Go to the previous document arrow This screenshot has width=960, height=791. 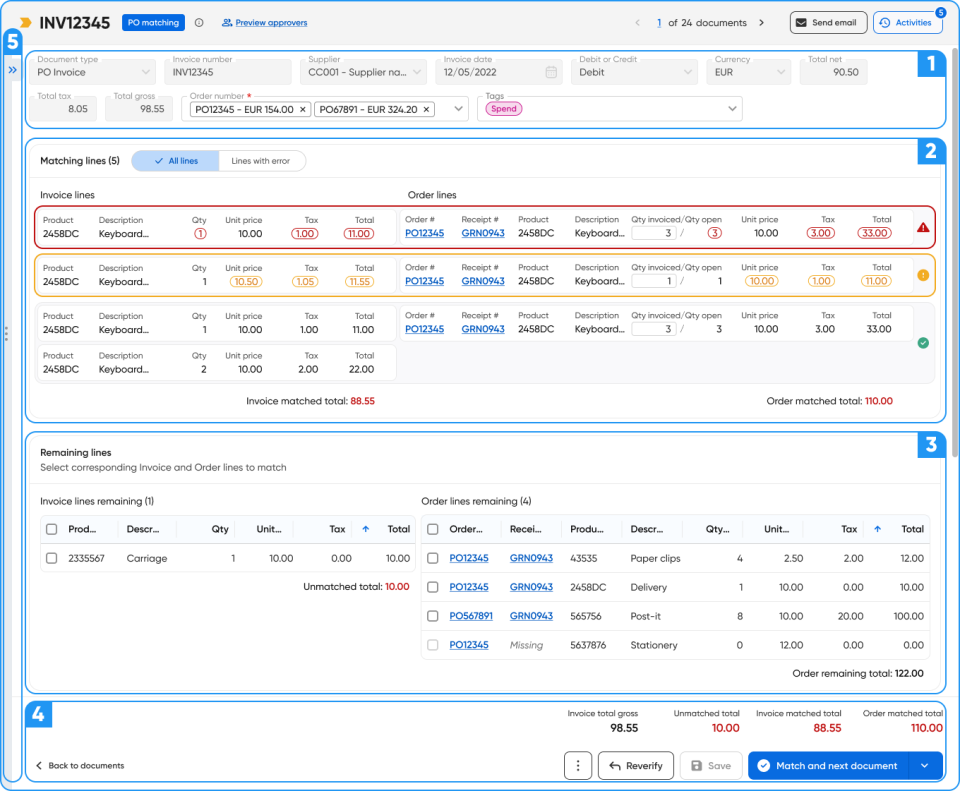pyautogui.click(x=638, y=23)
